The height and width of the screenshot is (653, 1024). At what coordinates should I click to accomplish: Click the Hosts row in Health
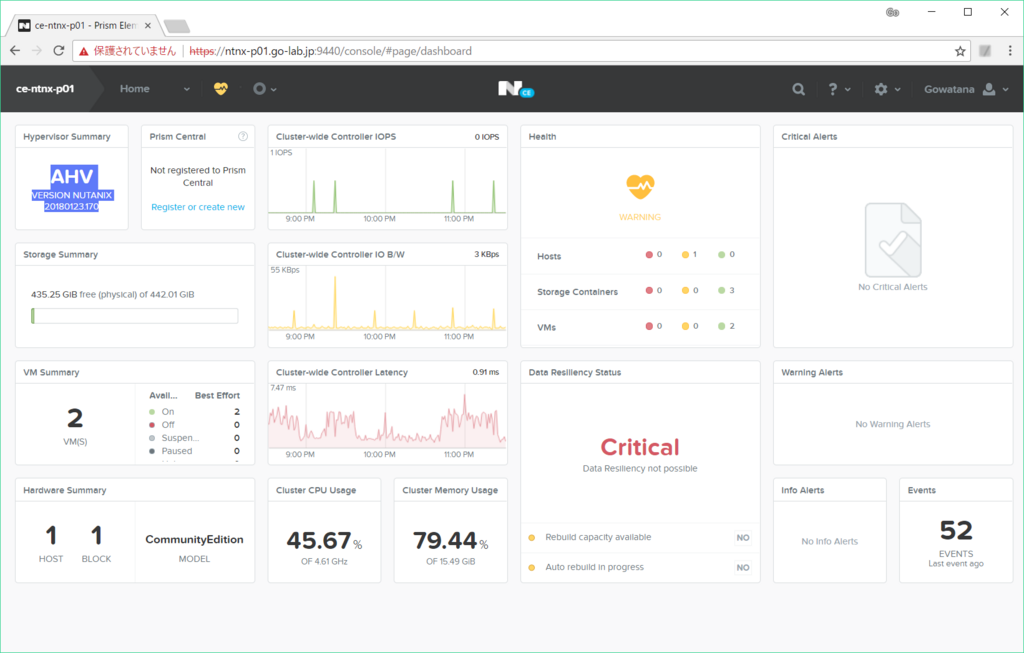coord(640,255)
